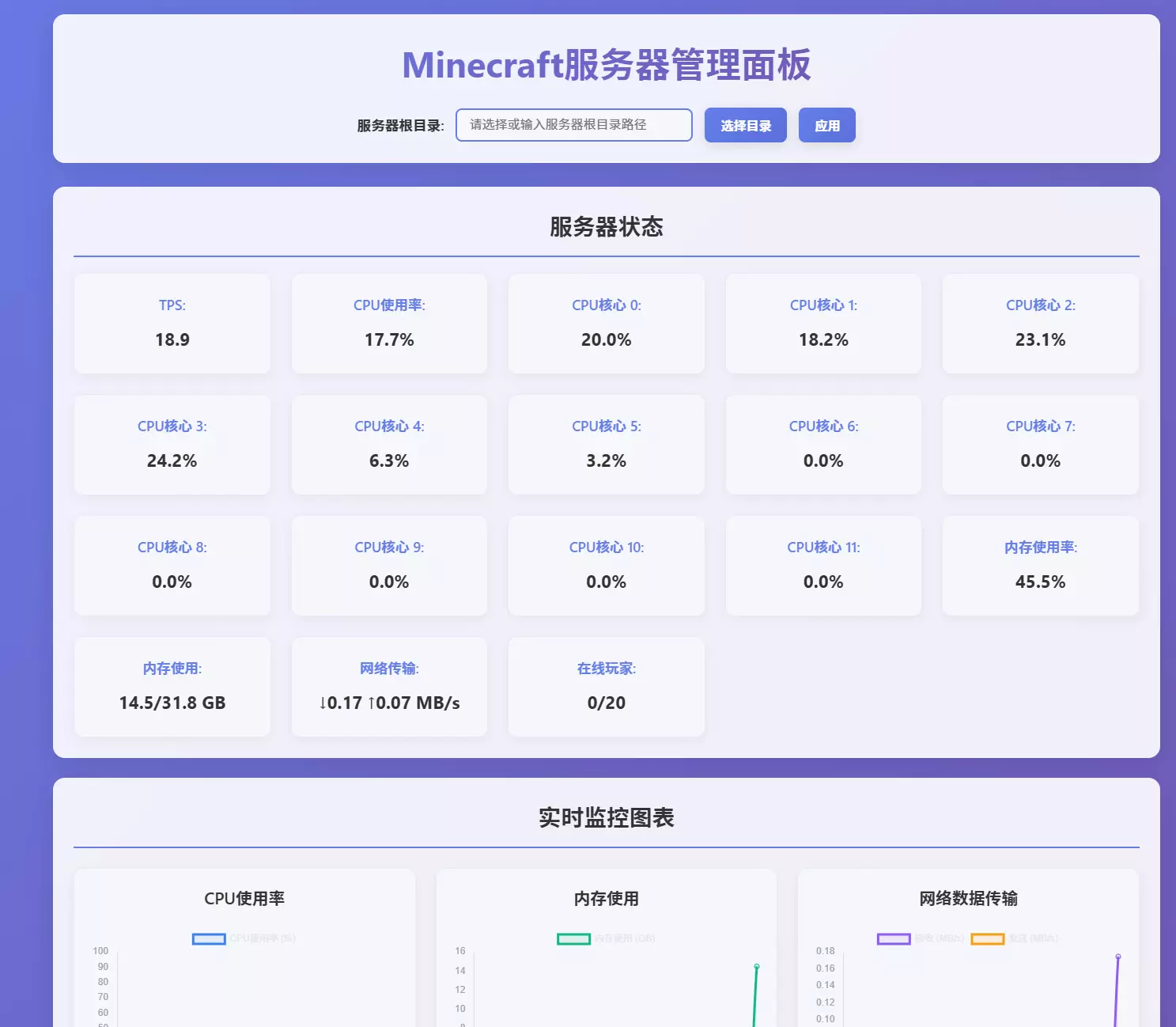Click the TPS: card label
Viewport: 1176px width, 1027px height.
click(172, 305)
